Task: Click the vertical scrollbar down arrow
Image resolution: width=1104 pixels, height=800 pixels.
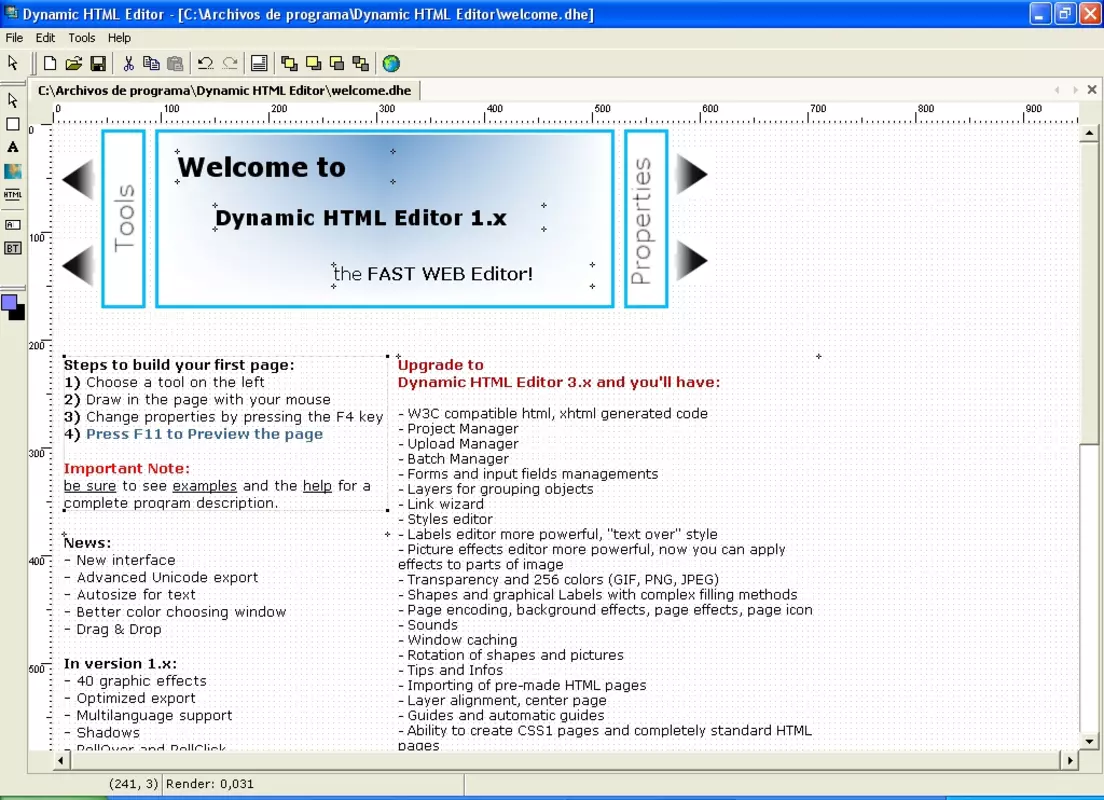Action: (1089, 741)
